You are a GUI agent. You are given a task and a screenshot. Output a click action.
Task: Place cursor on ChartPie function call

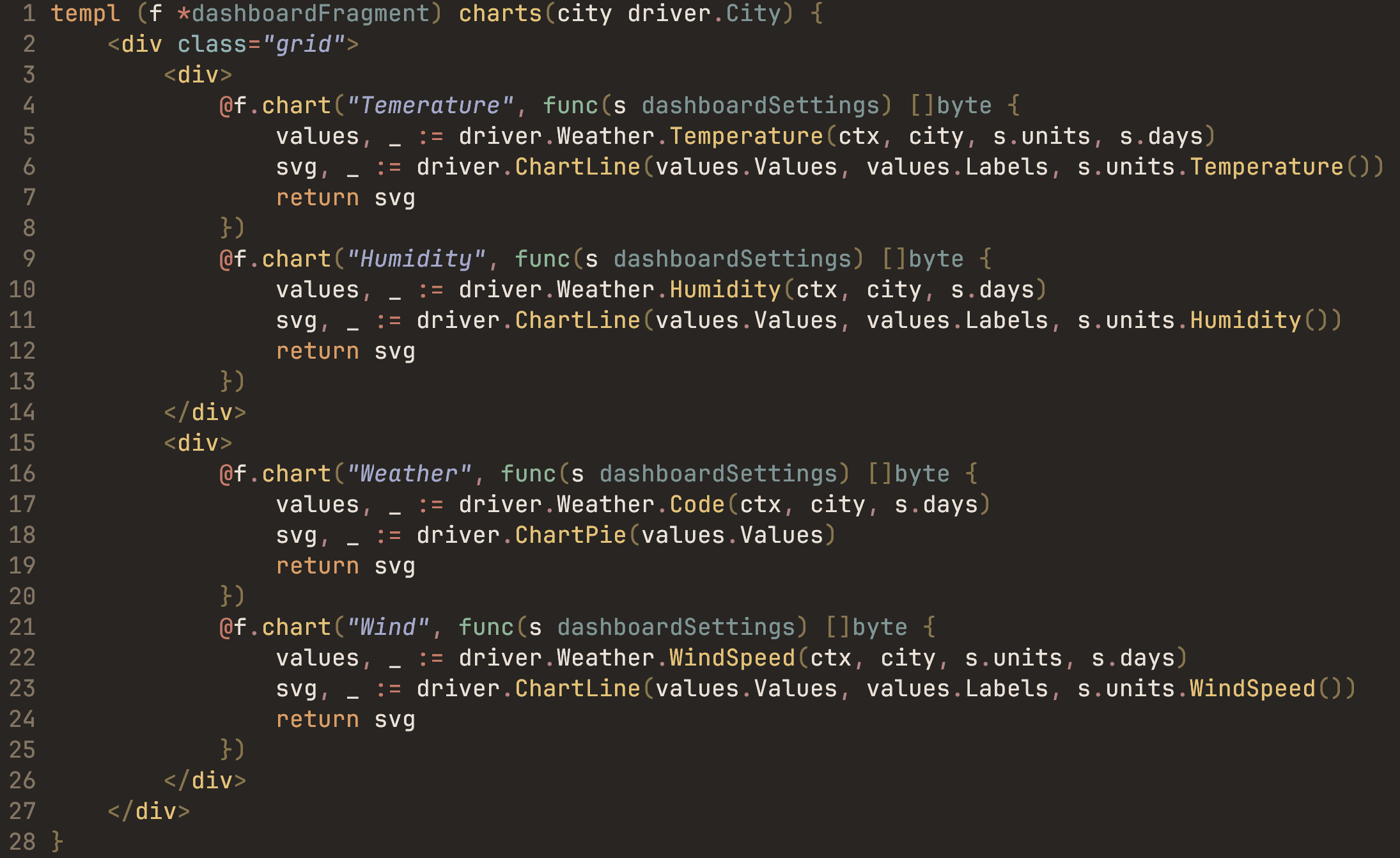[570, 535]
